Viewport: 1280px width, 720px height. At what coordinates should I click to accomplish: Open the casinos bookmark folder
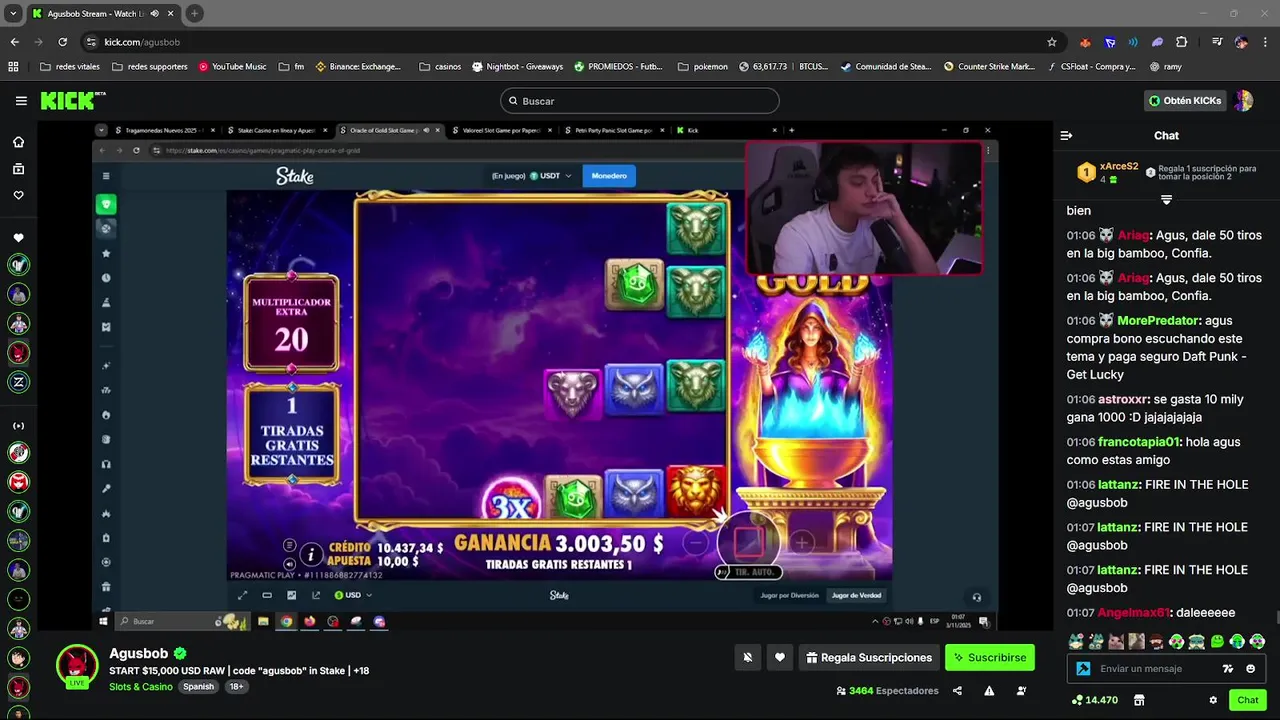pos(440,67)
